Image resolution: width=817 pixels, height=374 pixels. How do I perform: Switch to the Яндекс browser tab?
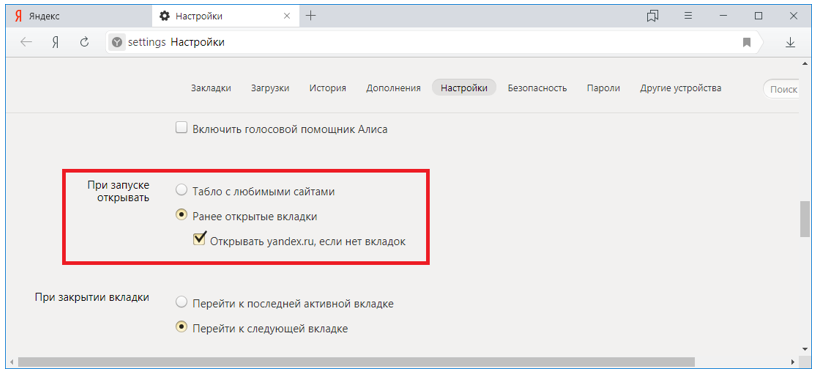78,16
